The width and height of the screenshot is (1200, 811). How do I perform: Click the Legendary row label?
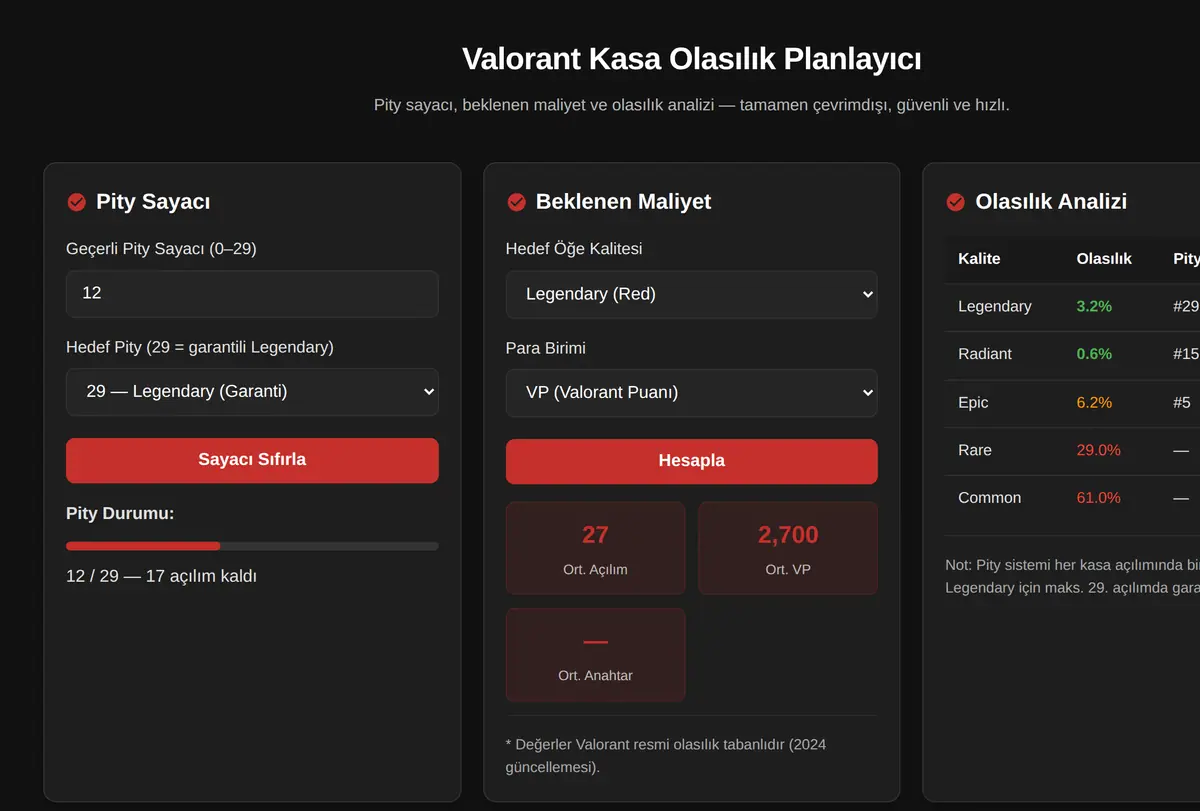coord(994,306)
